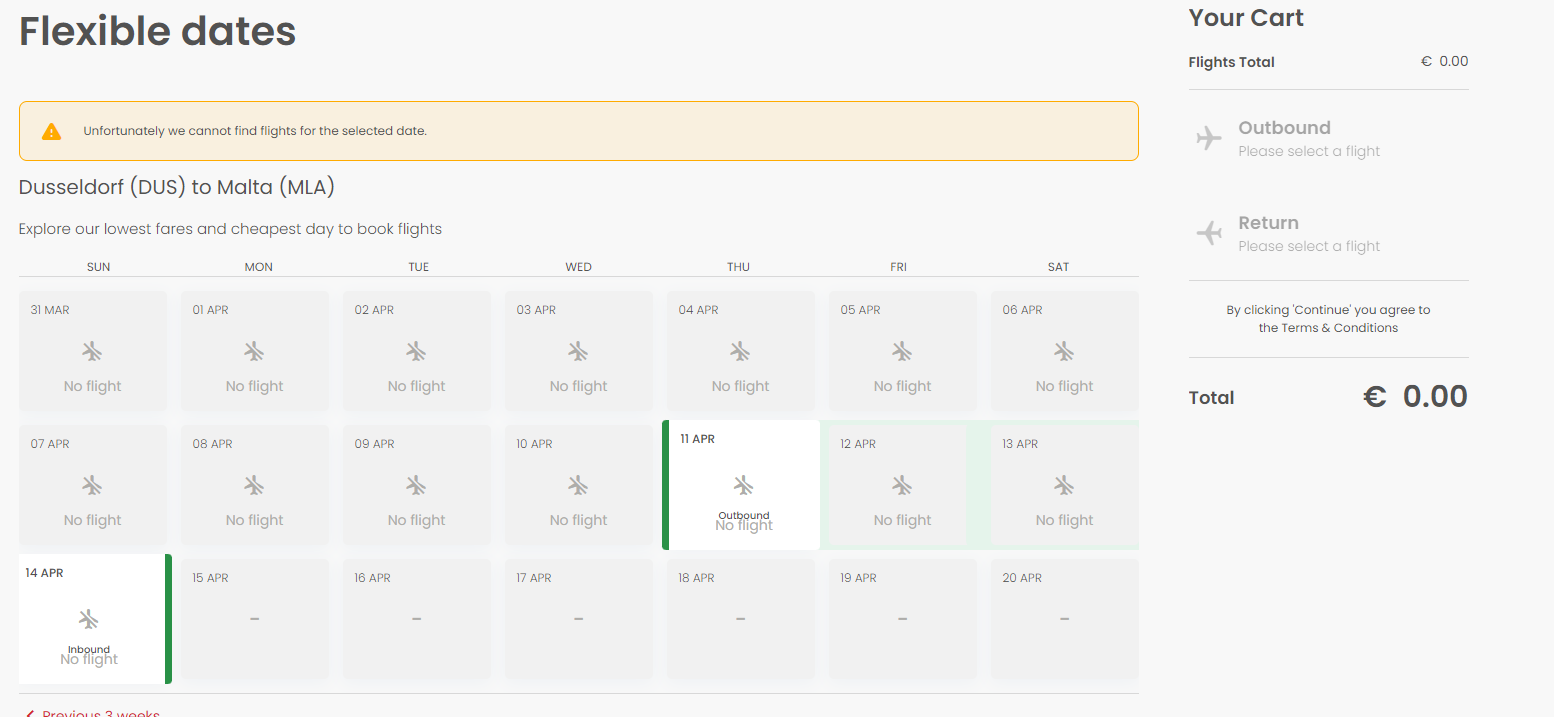Click the WED column header
This screenshot has height=717, width=1554.
point(578,267)
